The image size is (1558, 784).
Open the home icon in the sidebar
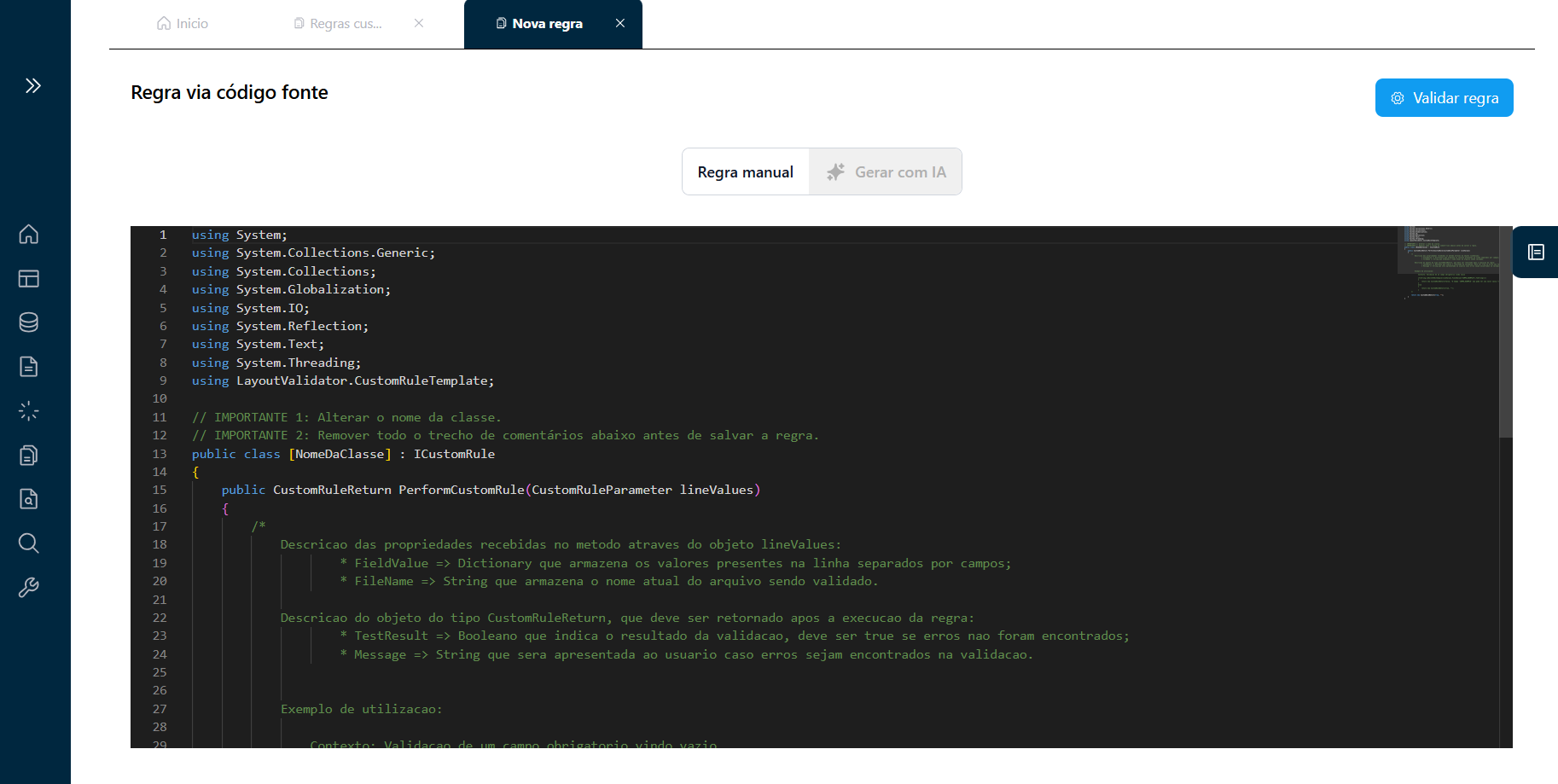pyautogui.click(x=29, y=234)
